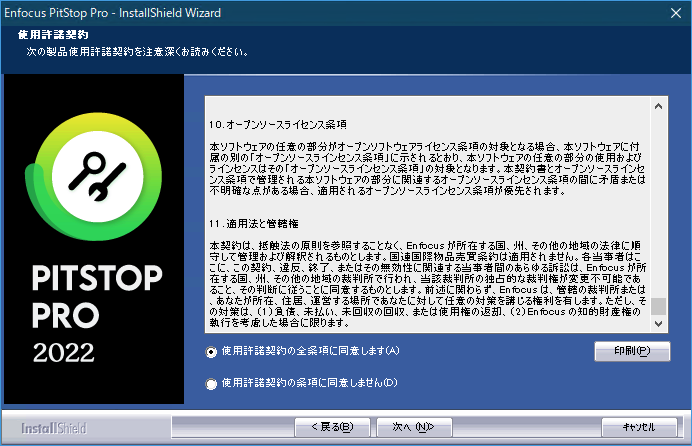Click the instruction text 次の製品使用許諾契約を注意深くお読みください
692x446 pixels.
click(137, 52)
